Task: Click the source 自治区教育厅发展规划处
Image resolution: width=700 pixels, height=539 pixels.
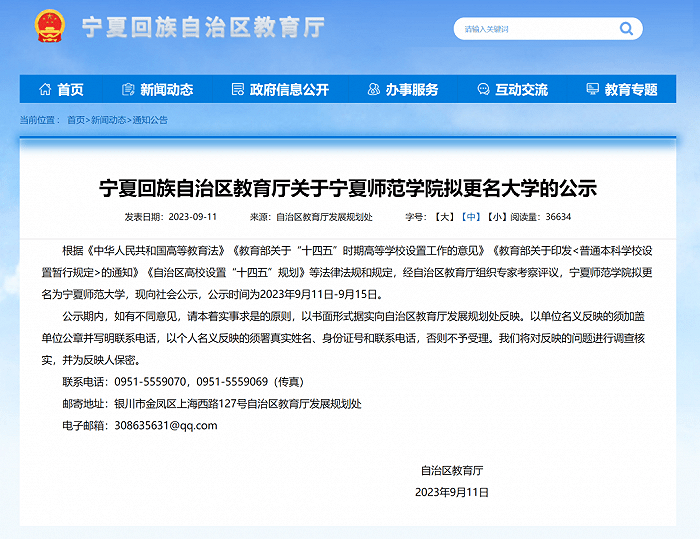Action: click(324, 217)
